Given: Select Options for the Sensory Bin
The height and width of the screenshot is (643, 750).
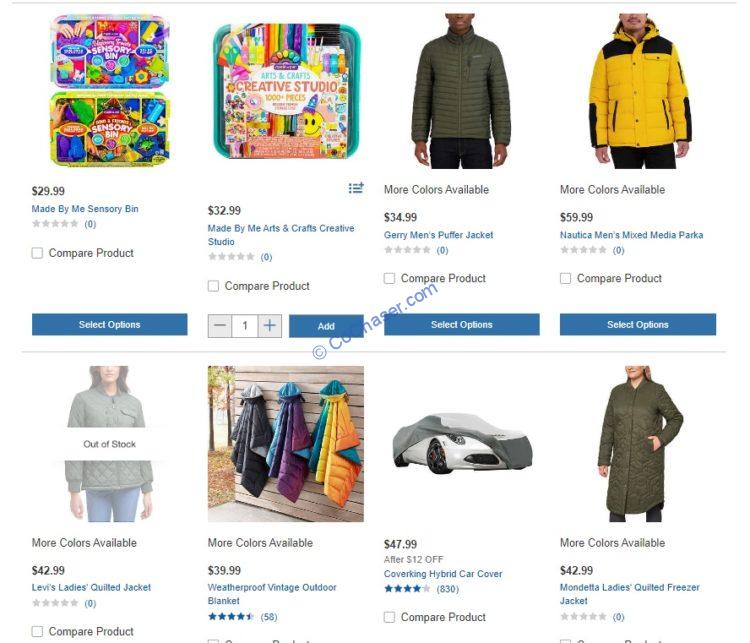Looking at the screenshot, I should click(110, 324).
